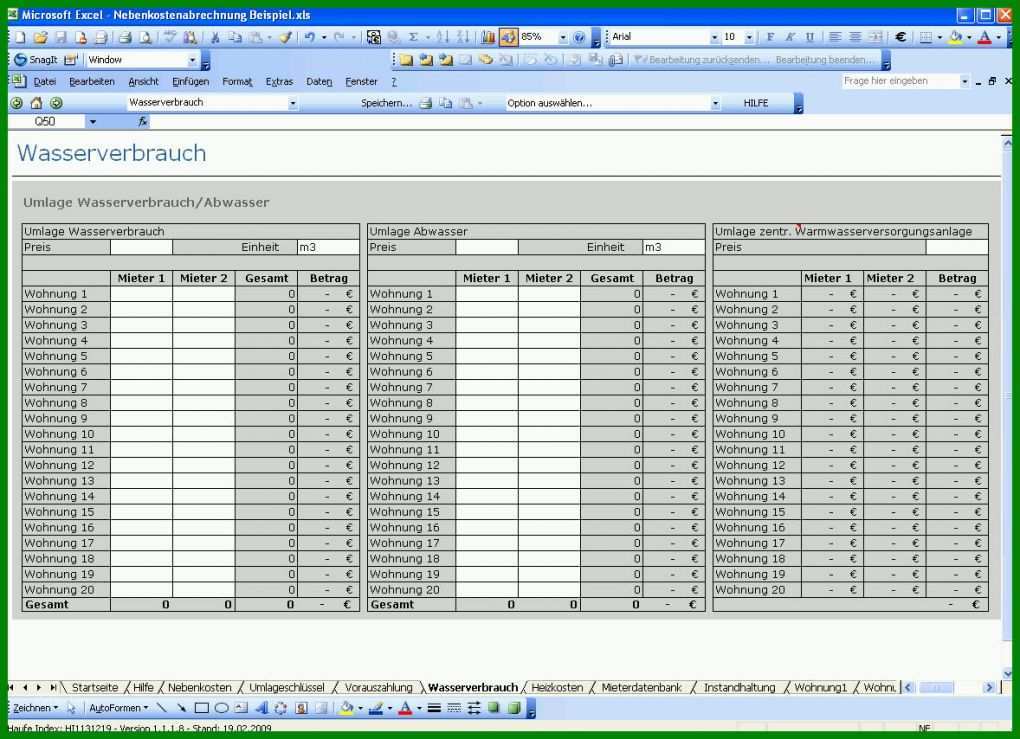1020x739 pixels.
Task: Open a file via folder icon
Action: coord(40,37)
